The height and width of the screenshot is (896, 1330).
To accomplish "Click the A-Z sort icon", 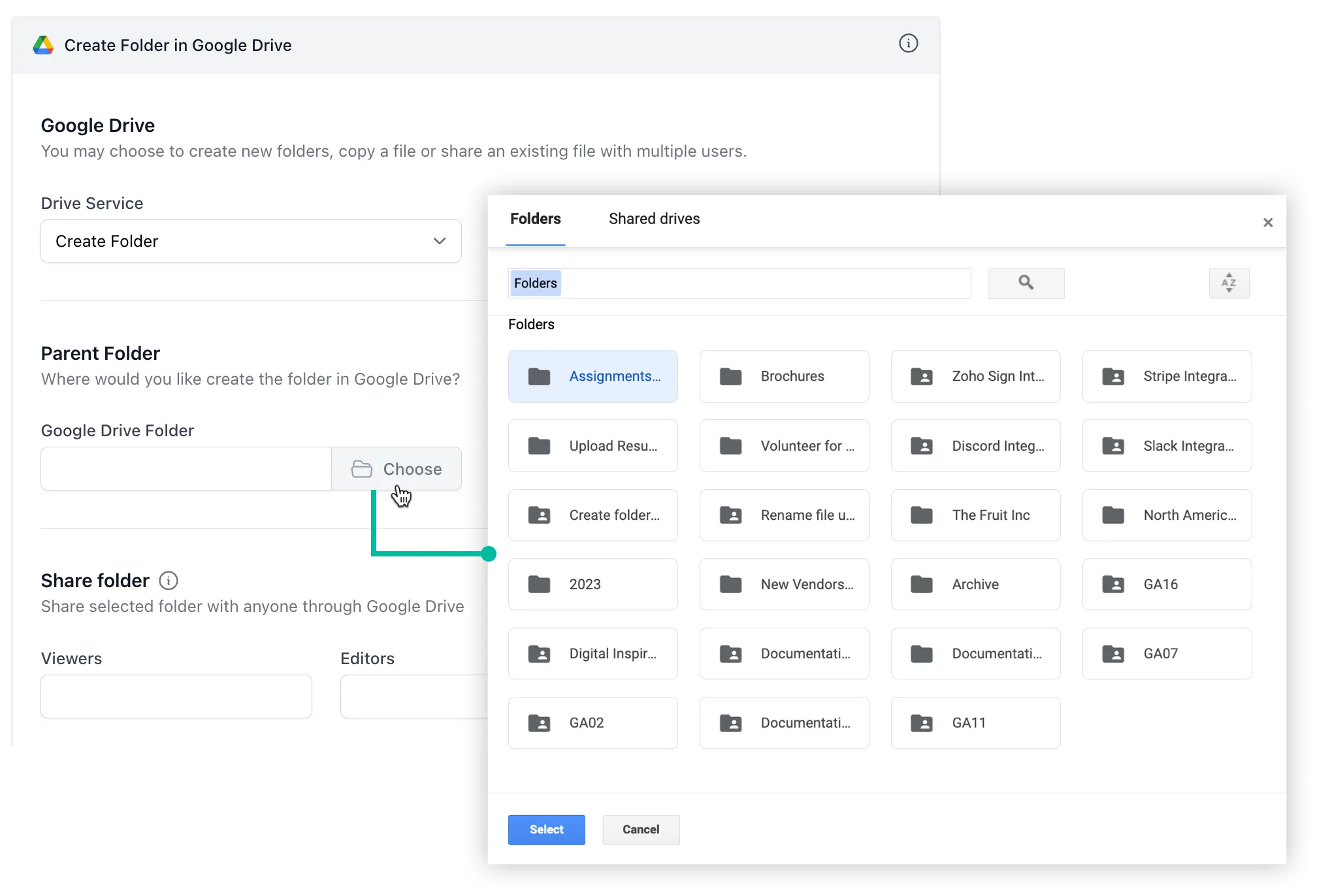I will pyautogui.click(x=1229, y=283).
